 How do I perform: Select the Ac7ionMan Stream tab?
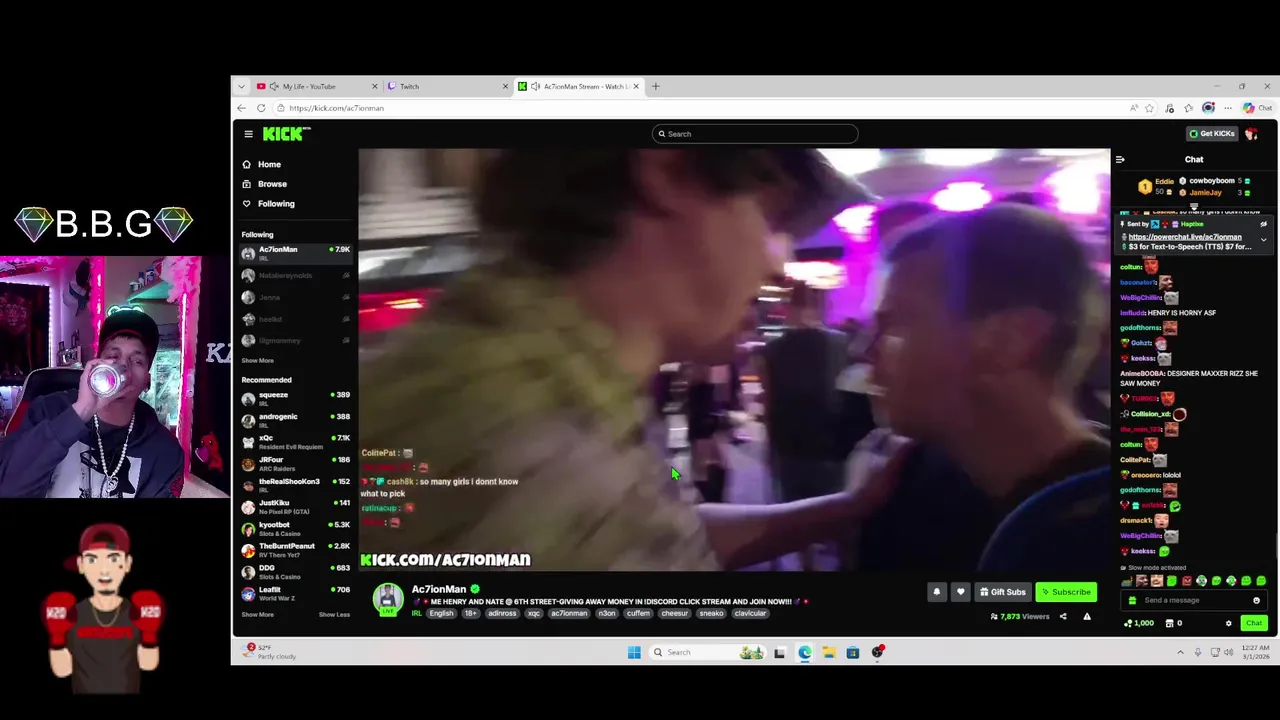tap(579, 86)
